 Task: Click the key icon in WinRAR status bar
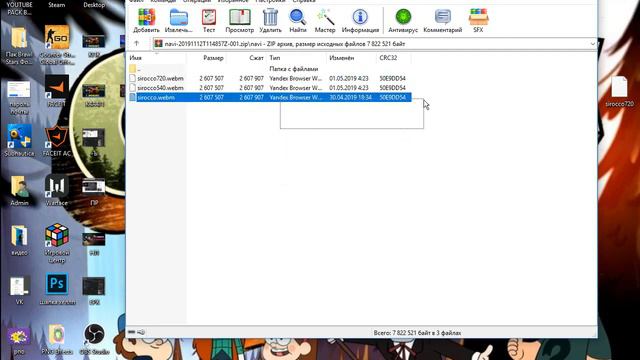point(141,332)
